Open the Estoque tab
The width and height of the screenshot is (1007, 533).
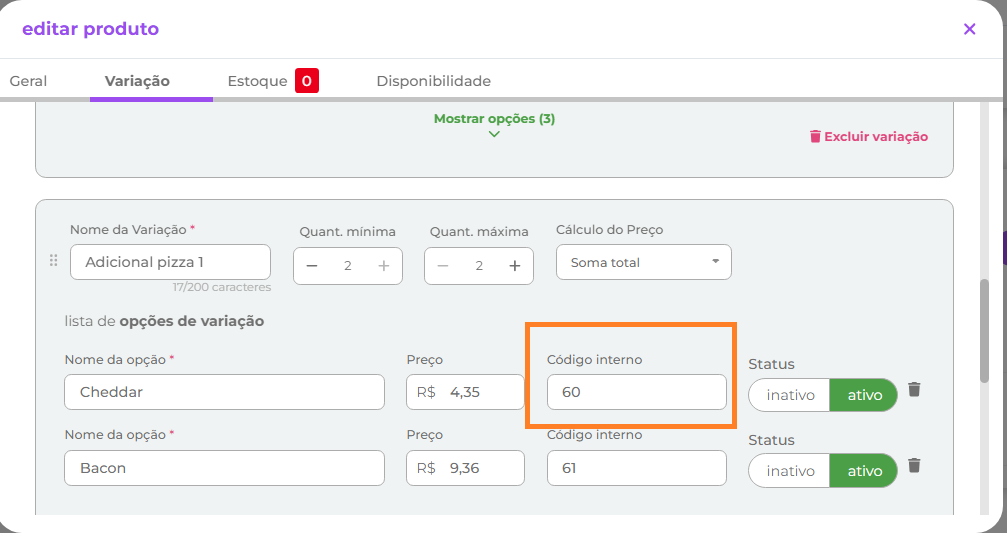pos(258,81)
